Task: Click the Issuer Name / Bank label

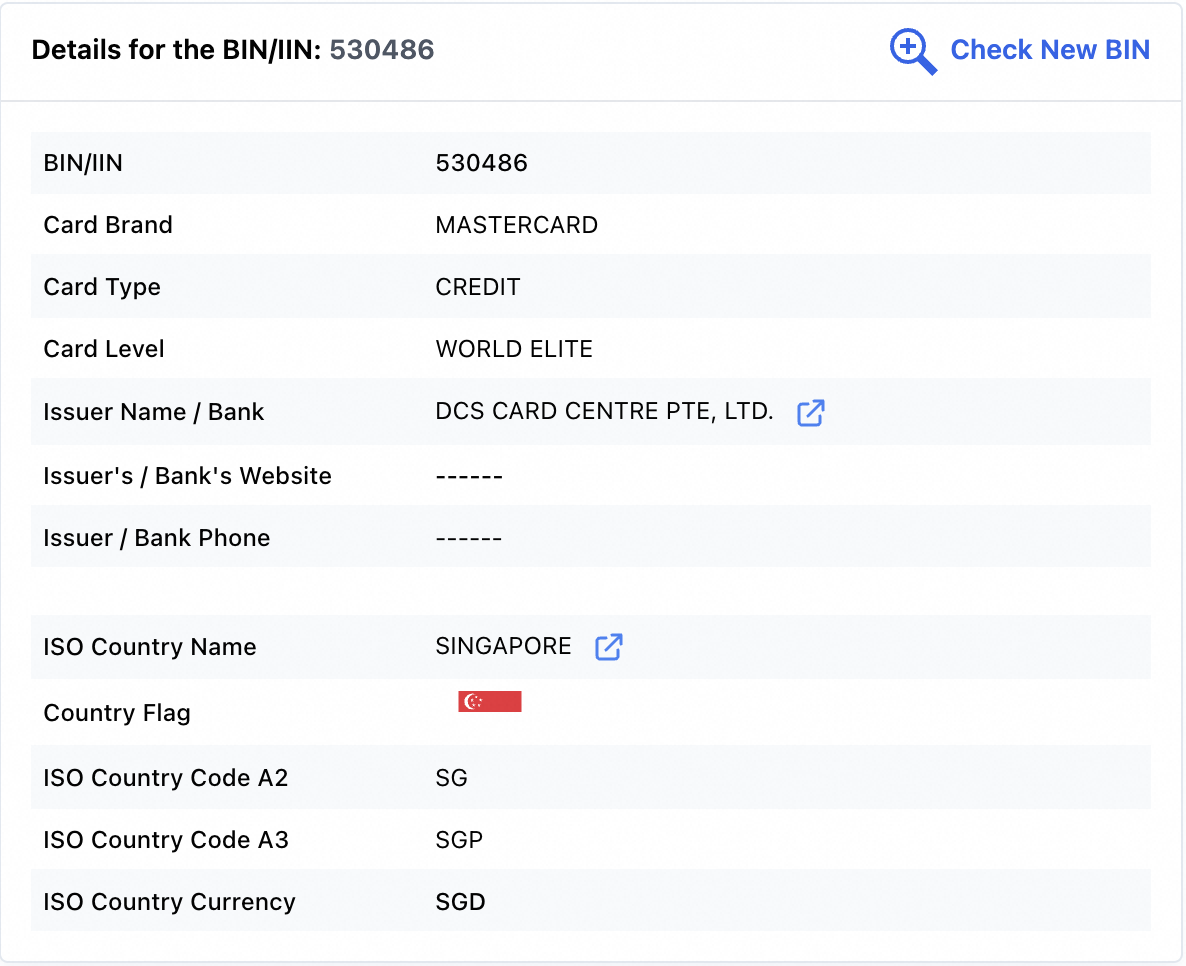Action: click(154, 412)
